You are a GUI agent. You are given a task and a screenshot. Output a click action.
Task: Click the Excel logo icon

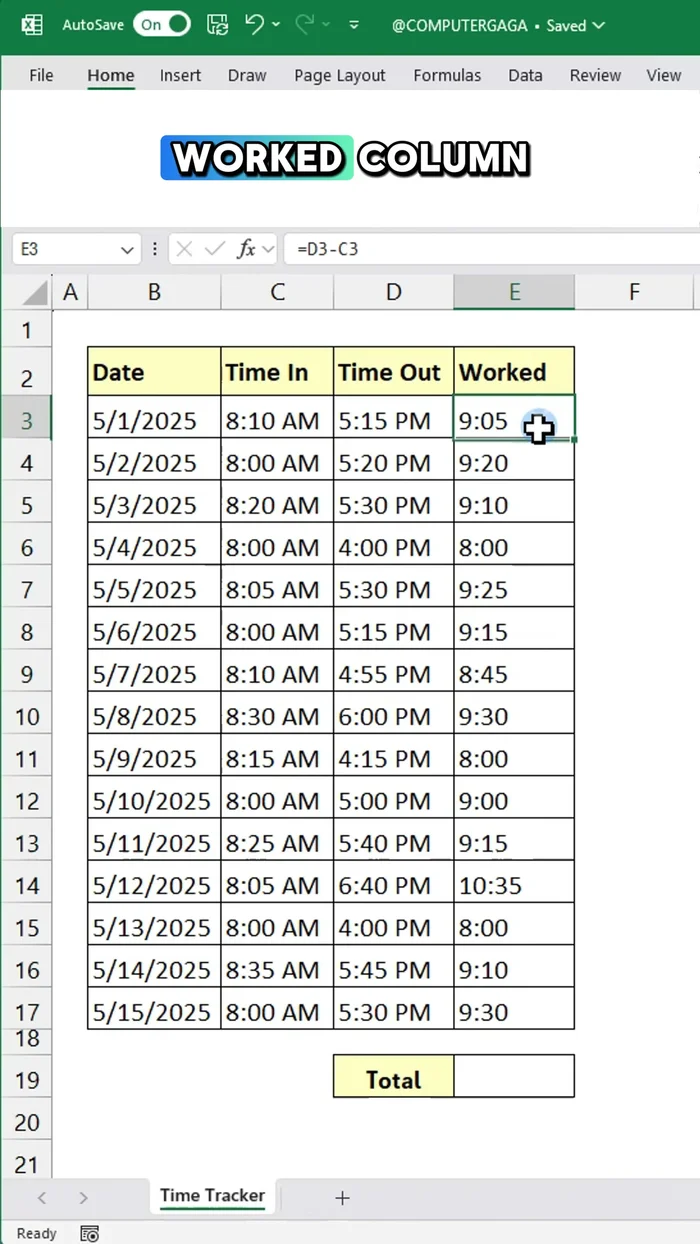tap(32, 25)
